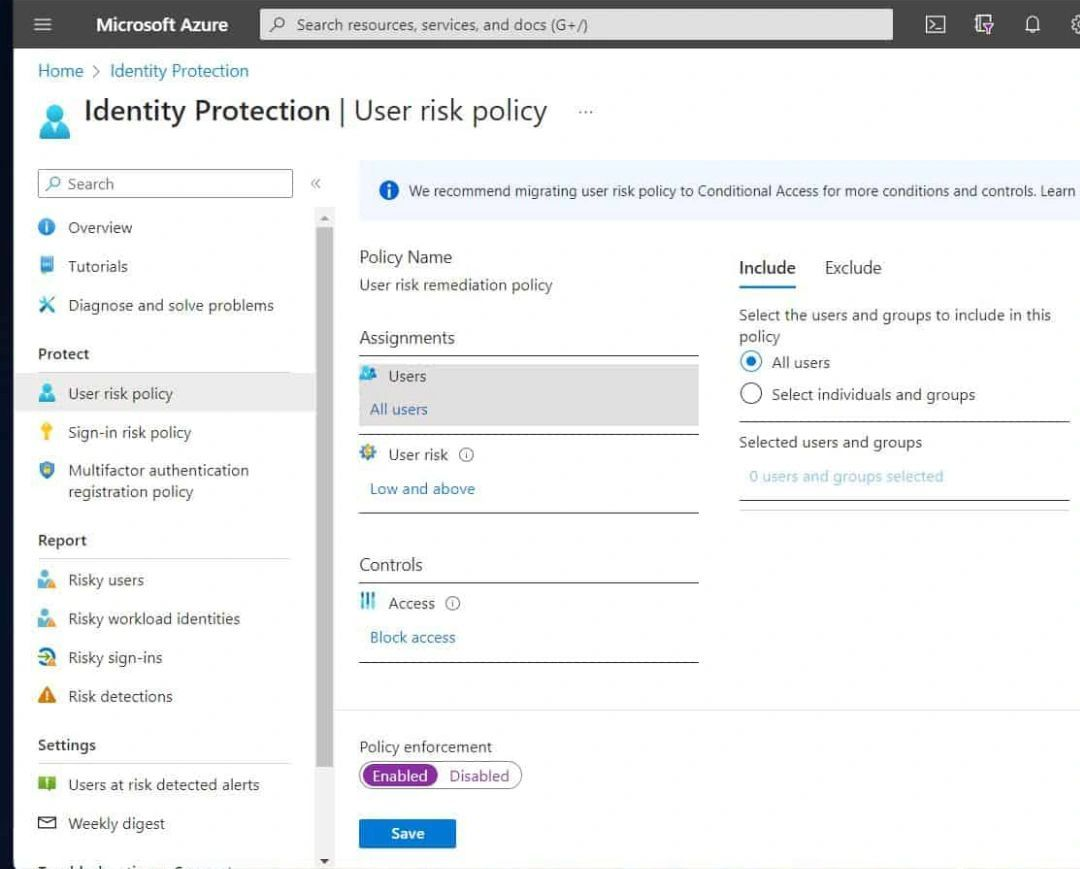Image resolution: width=1080 pixels, height=869 pixels.
Task: Click the All users assignment link
Action: [398, 409]
